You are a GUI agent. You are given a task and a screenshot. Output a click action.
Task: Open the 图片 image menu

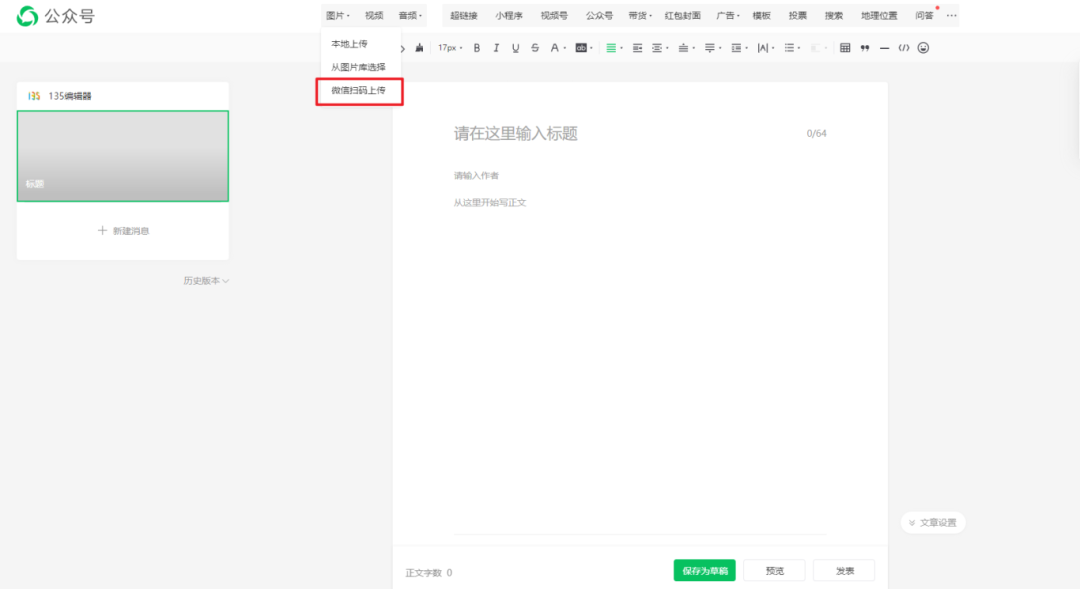[x=338, y=16]
